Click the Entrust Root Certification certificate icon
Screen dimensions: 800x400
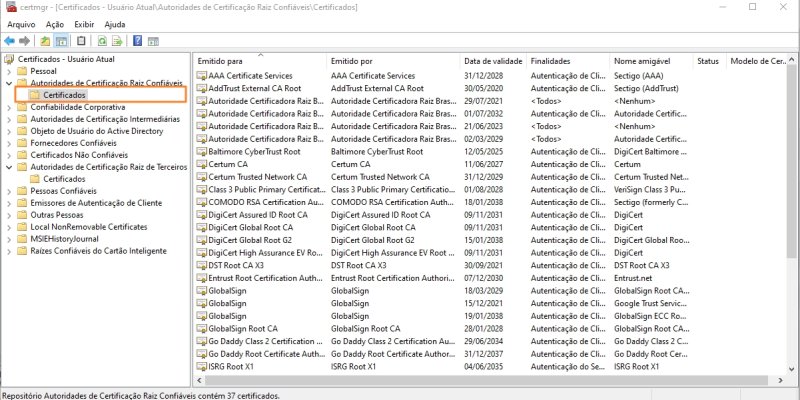click(202, 278)
